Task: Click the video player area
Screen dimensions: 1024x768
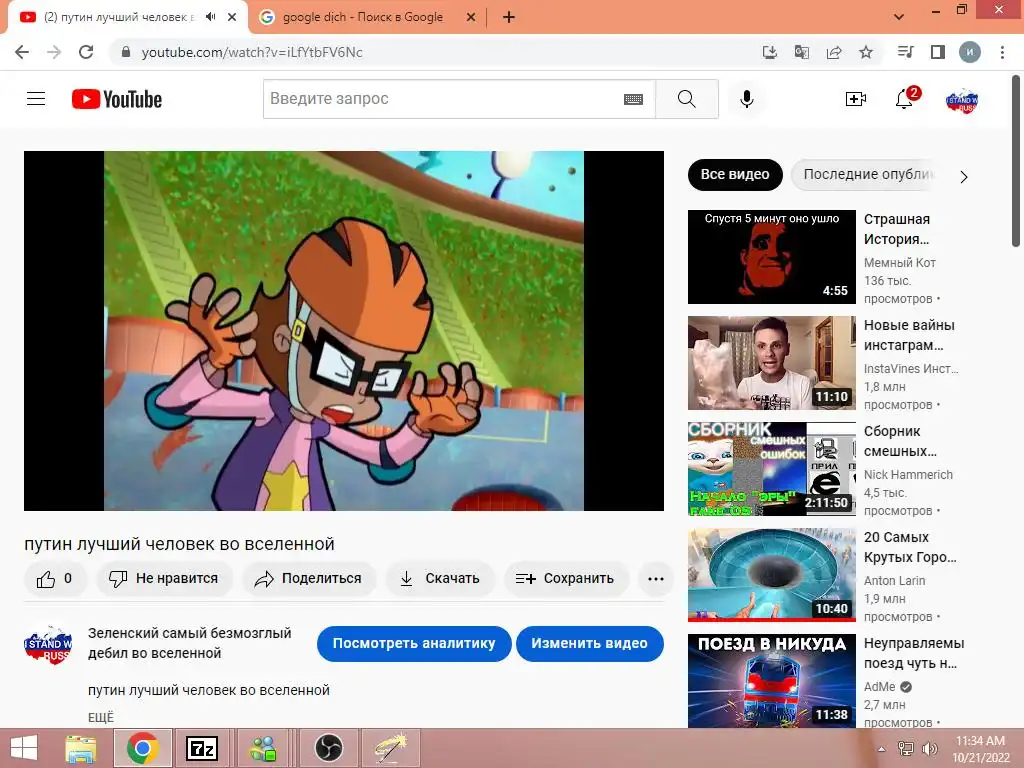Action: 344,330
